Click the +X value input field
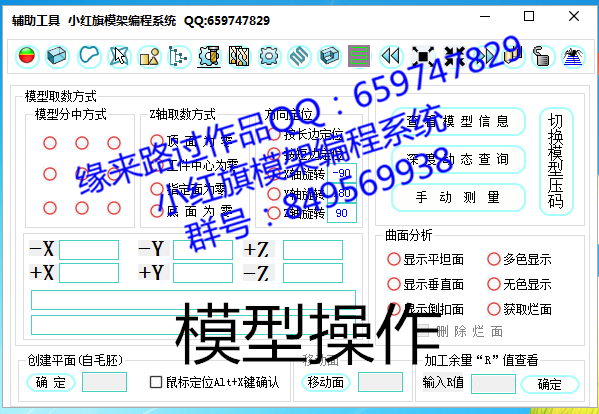 (89, 273)
